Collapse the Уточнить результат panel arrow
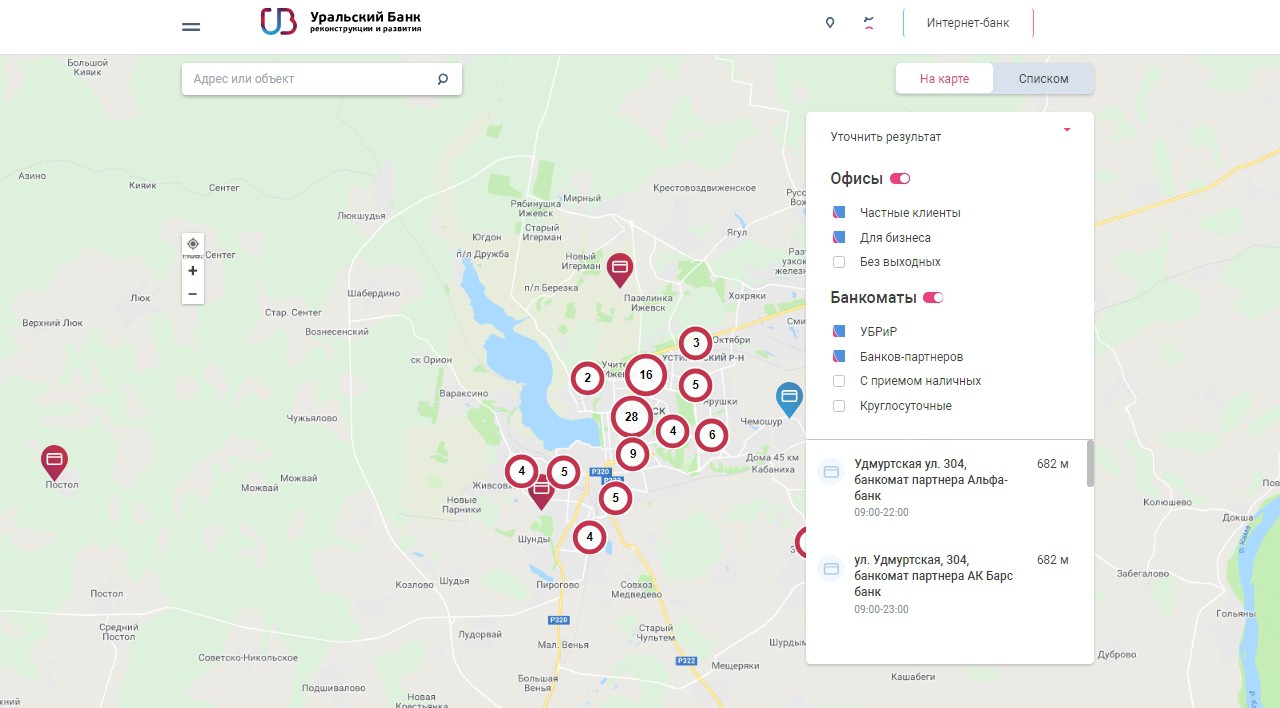 1067,130
